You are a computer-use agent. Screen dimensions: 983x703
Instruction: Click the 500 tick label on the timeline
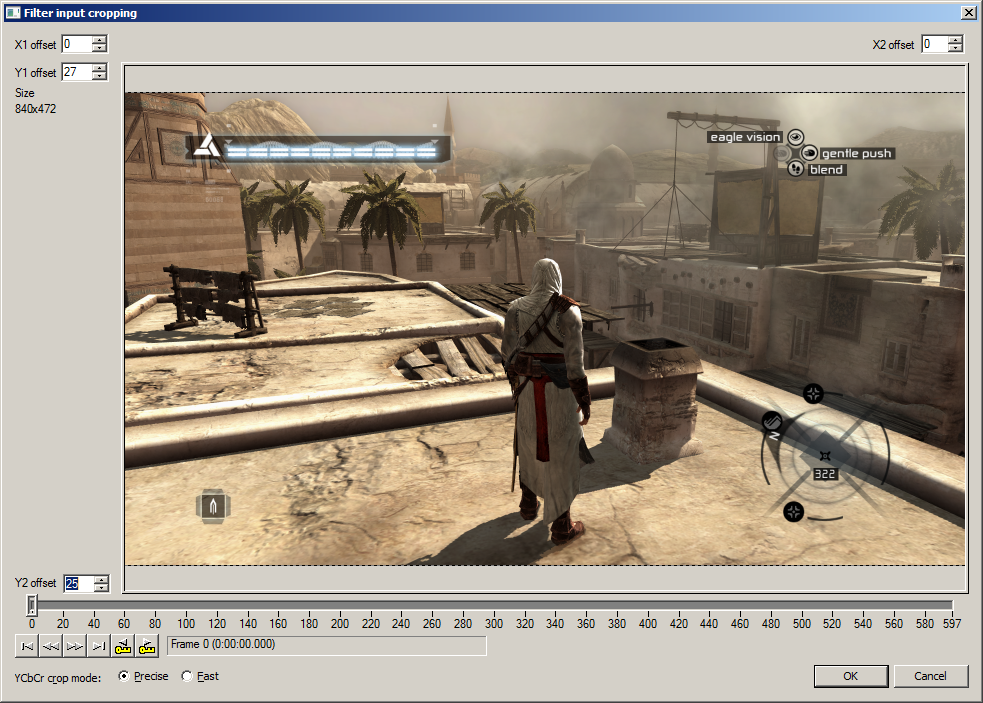pos(802,623)
